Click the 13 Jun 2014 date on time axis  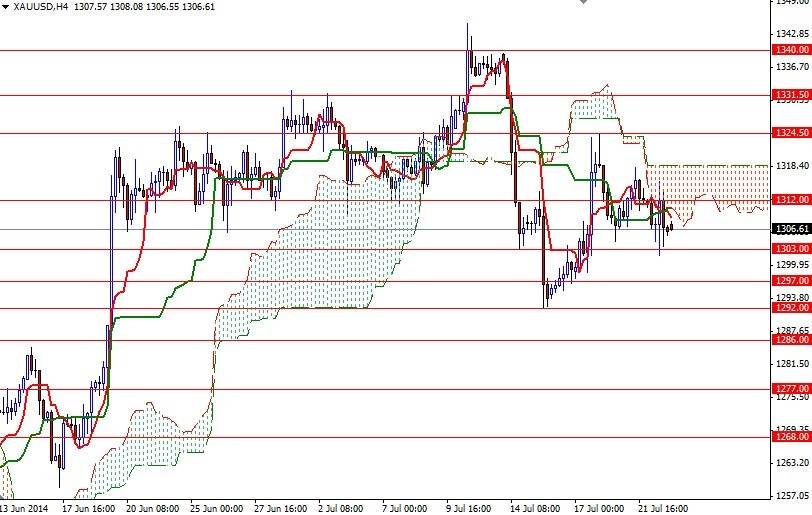tap(27, 508)
